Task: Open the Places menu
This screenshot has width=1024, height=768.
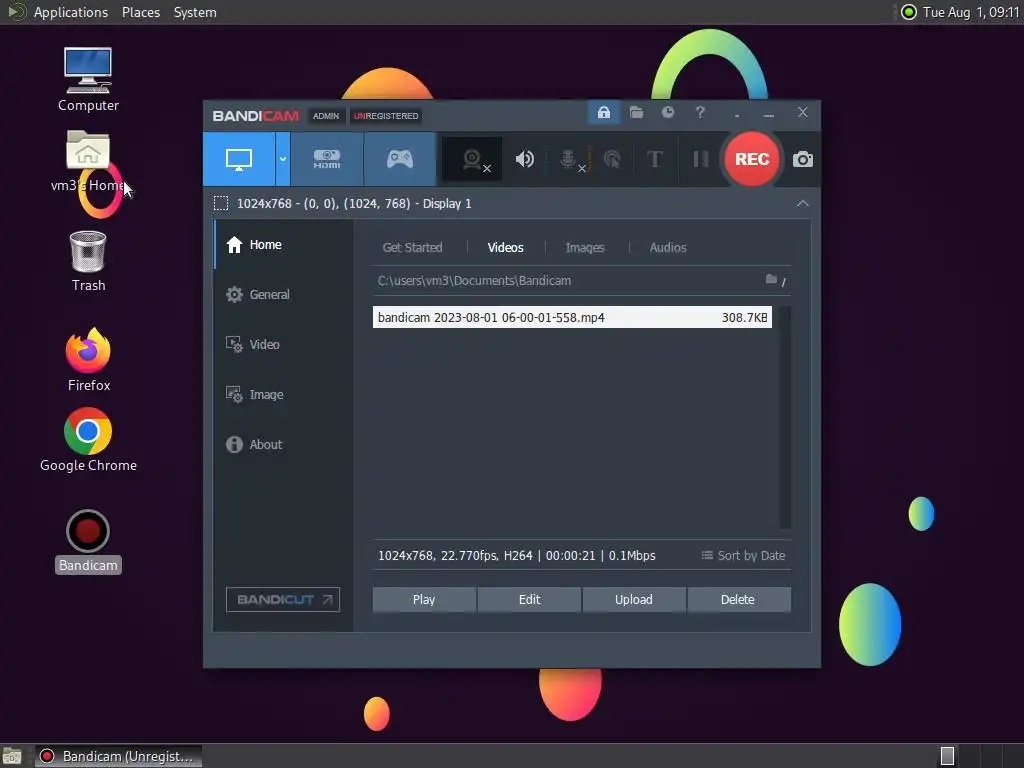Action: pos(141,12)
